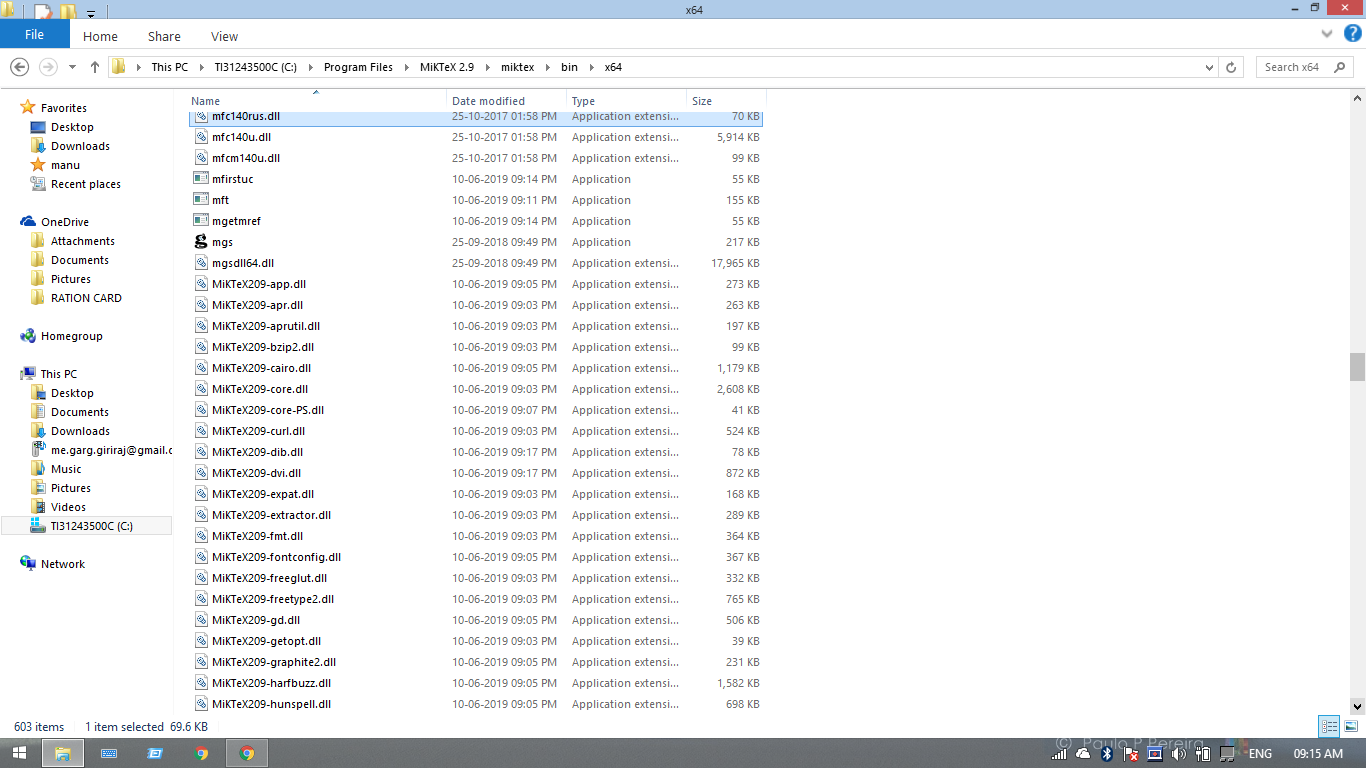Open the Home ribbon tab

pyautogui.click(x=100, y=36)
